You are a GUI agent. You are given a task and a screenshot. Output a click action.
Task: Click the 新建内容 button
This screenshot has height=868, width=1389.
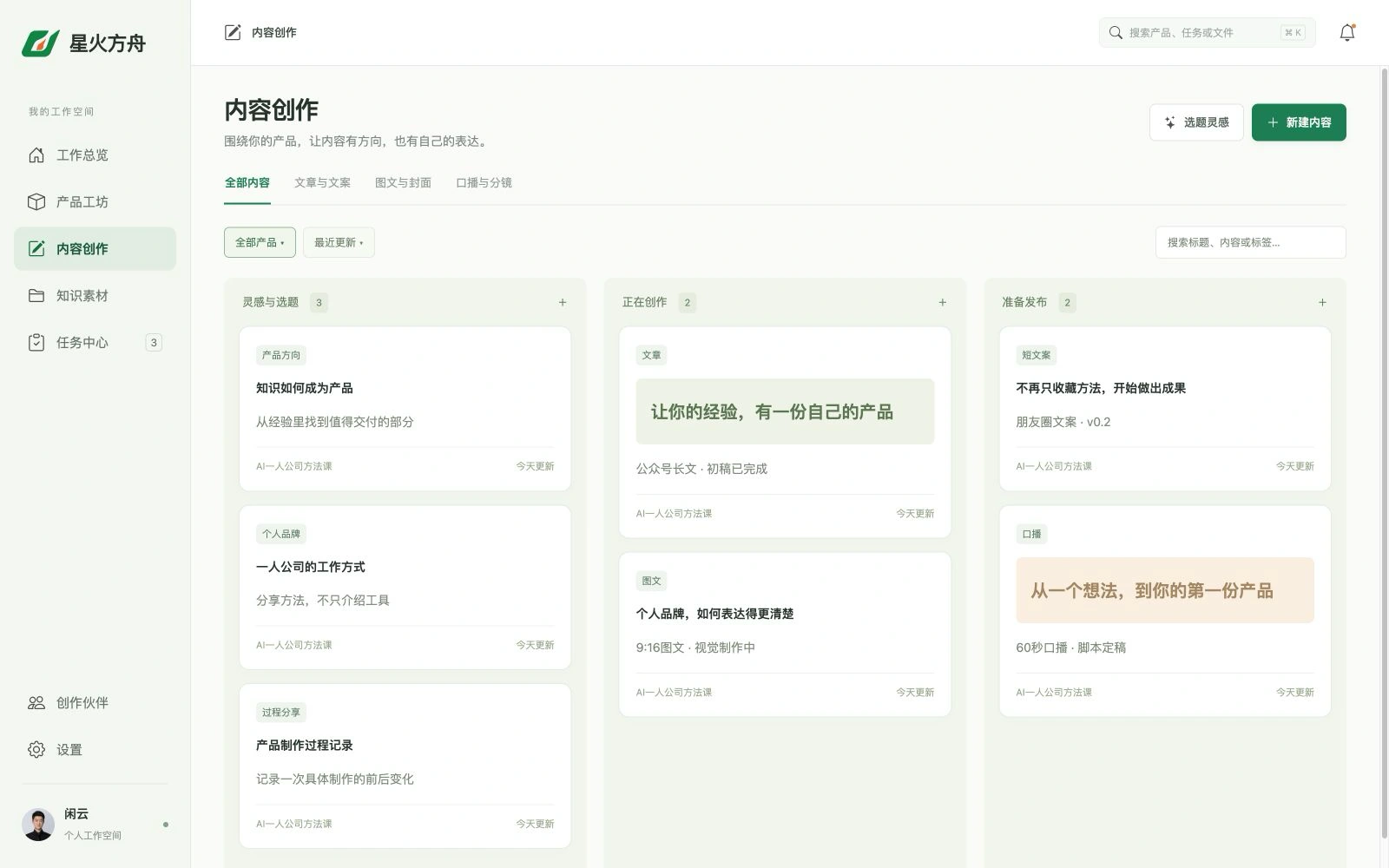(1299, 122)
